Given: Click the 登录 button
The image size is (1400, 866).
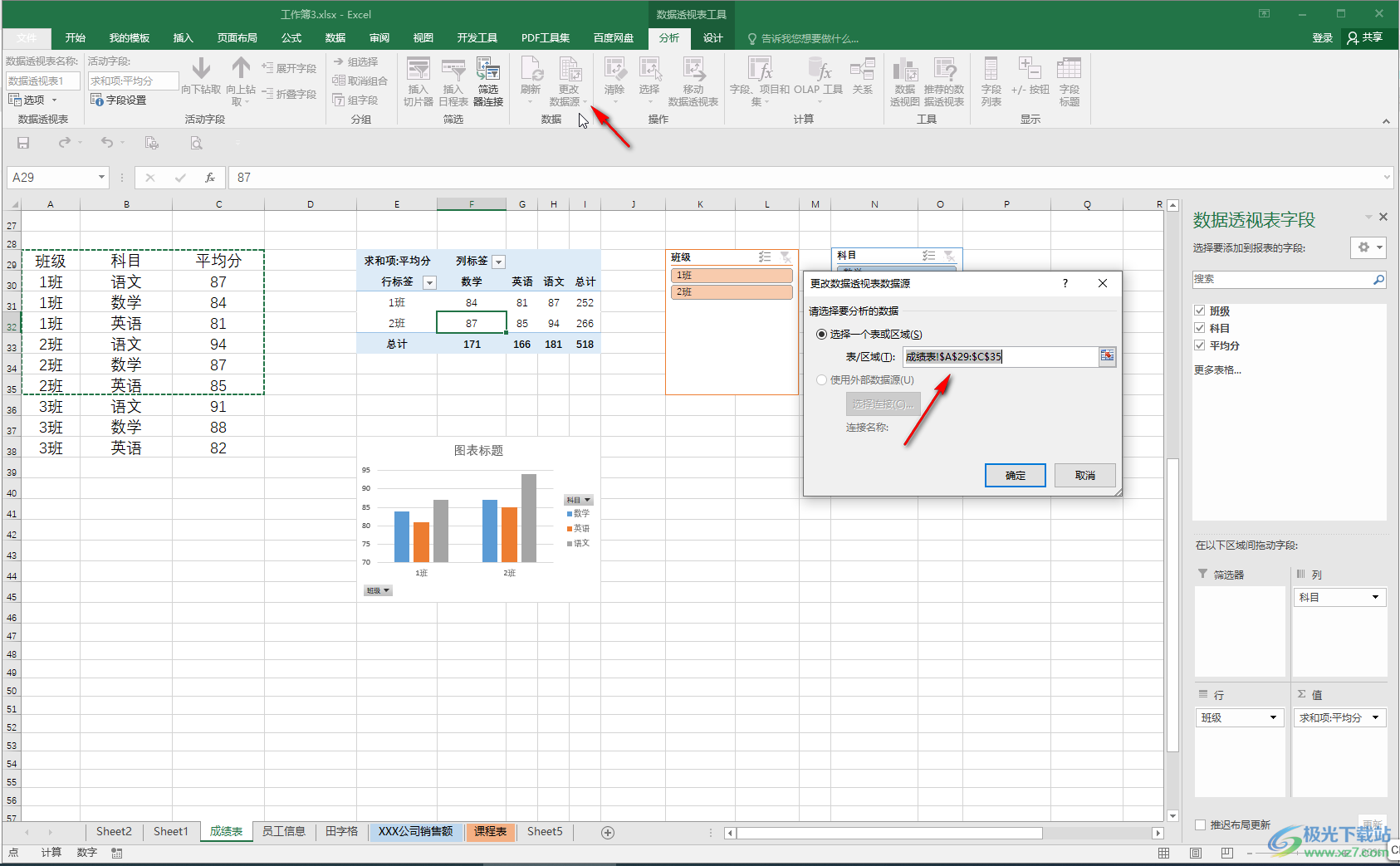Looking at the screenshot, I should (x=1322, y=38).
